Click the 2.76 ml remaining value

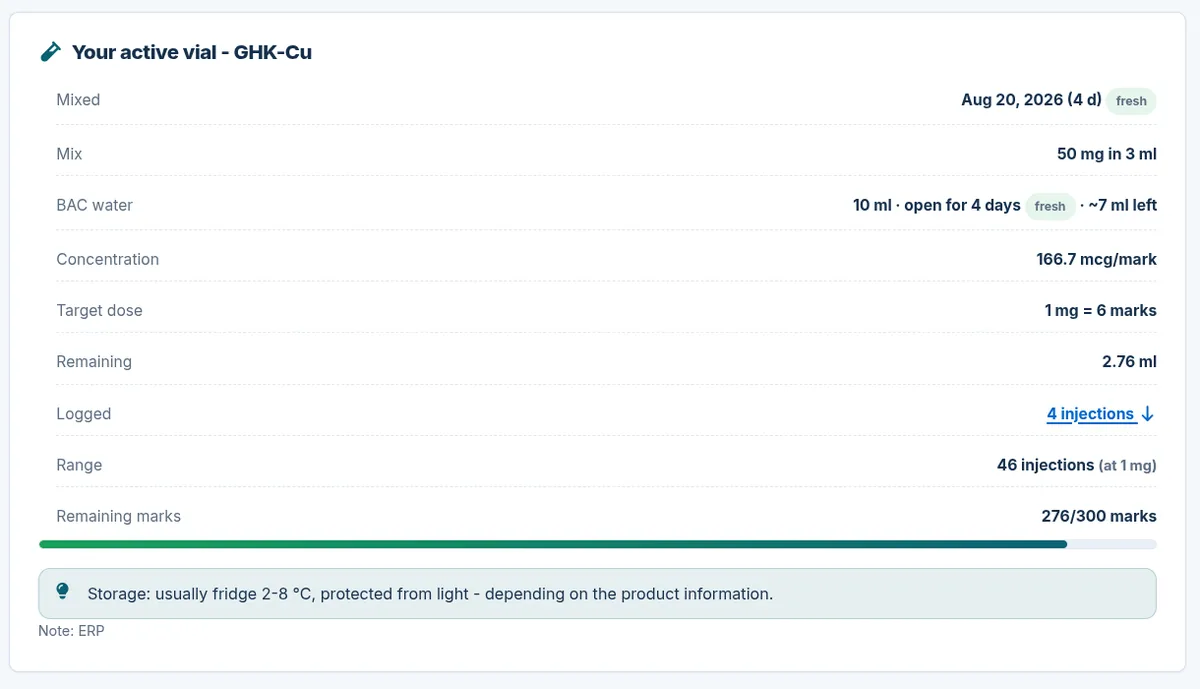point(1130,362)
